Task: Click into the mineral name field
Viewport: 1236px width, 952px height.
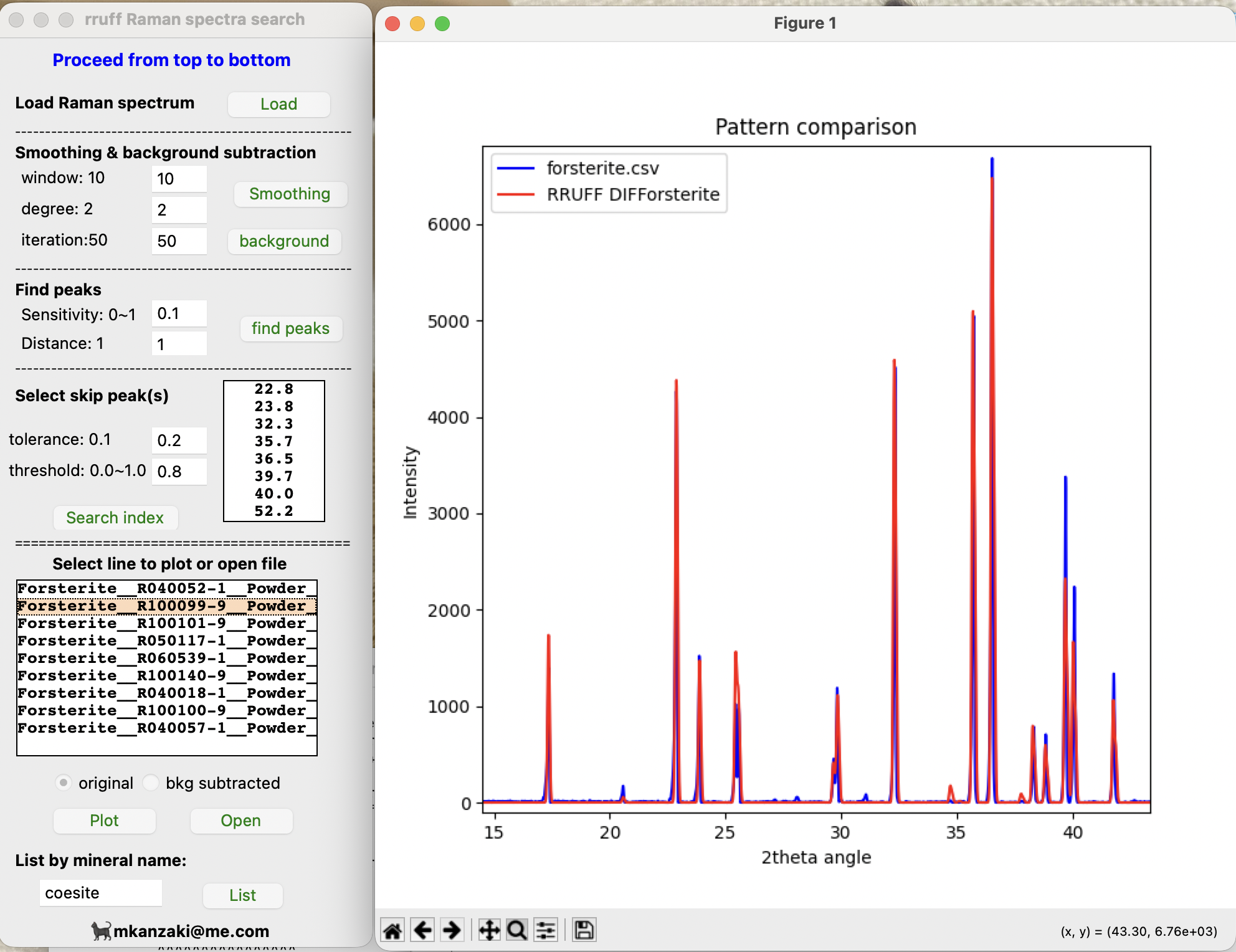Action: click(x=100, y=893)
